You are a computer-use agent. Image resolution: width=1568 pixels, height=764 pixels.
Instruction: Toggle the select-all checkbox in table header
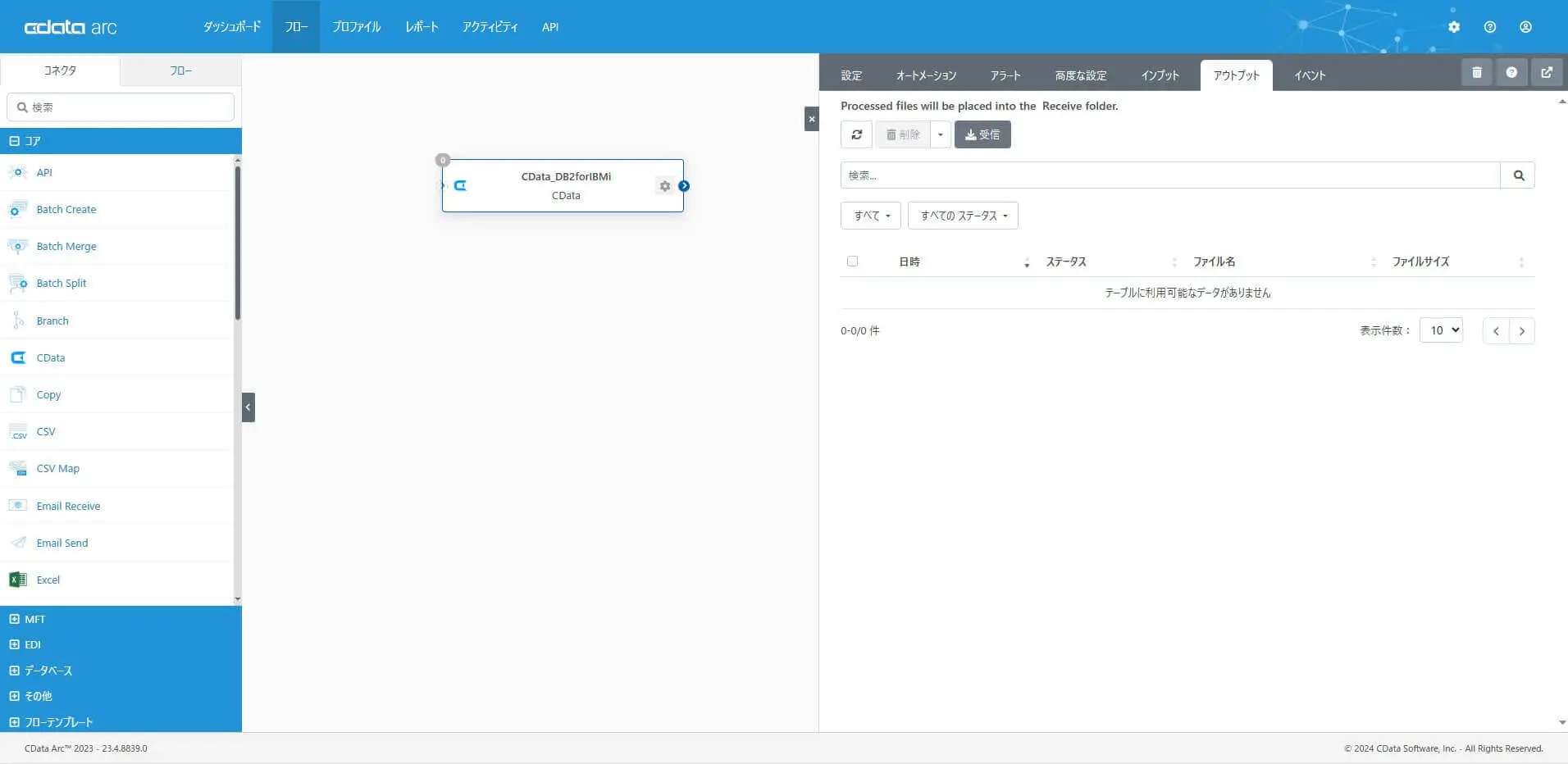(852, 261)
